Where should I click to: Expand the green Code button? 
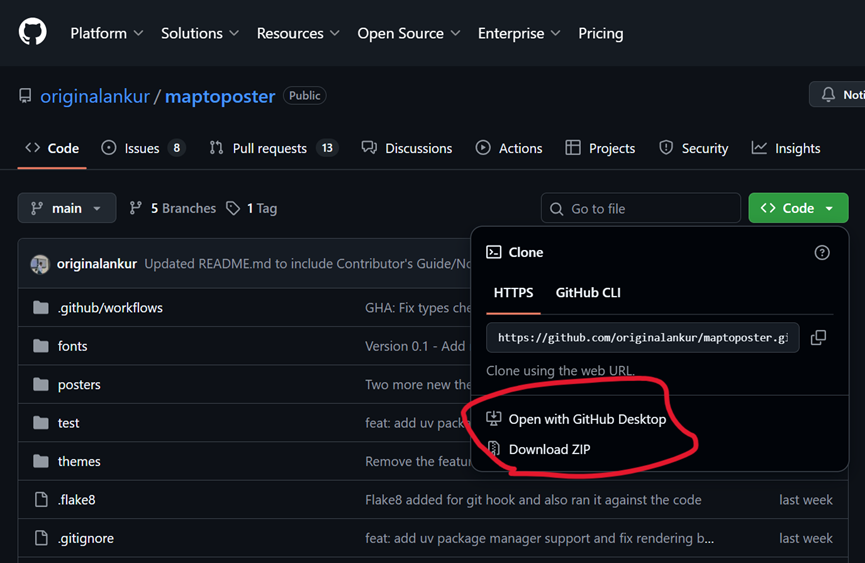point(798,208)
